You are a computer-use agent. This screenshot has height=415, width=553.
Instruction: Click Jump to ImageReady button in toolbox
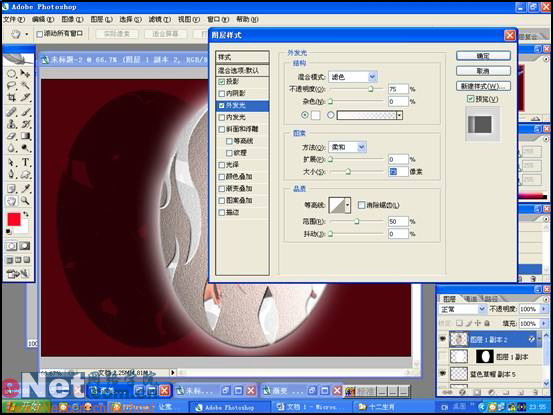pos(18,274)
